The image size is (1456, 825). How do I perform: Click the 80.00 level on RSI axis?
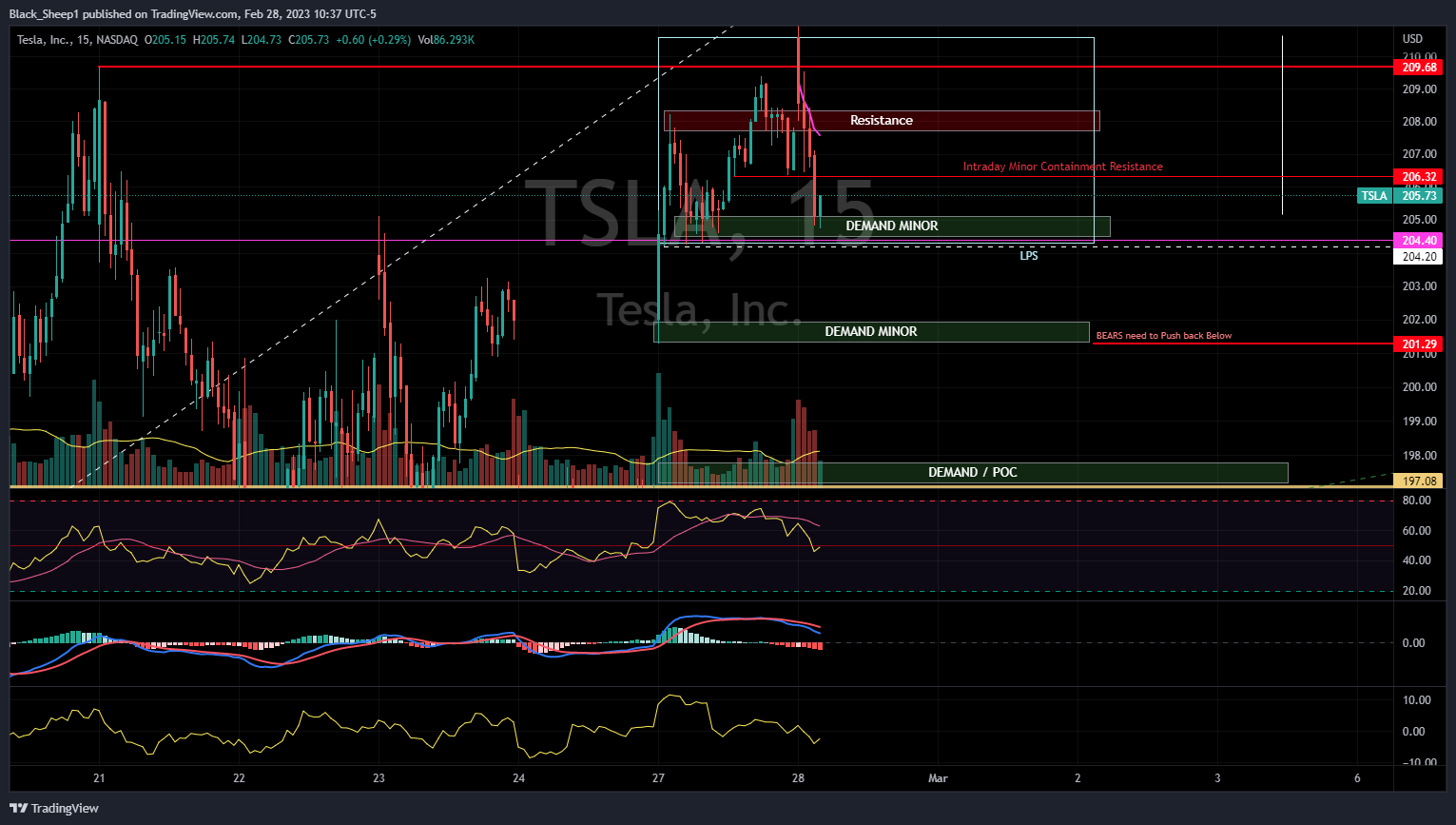pyautogui.click(x=1416, y=501)
